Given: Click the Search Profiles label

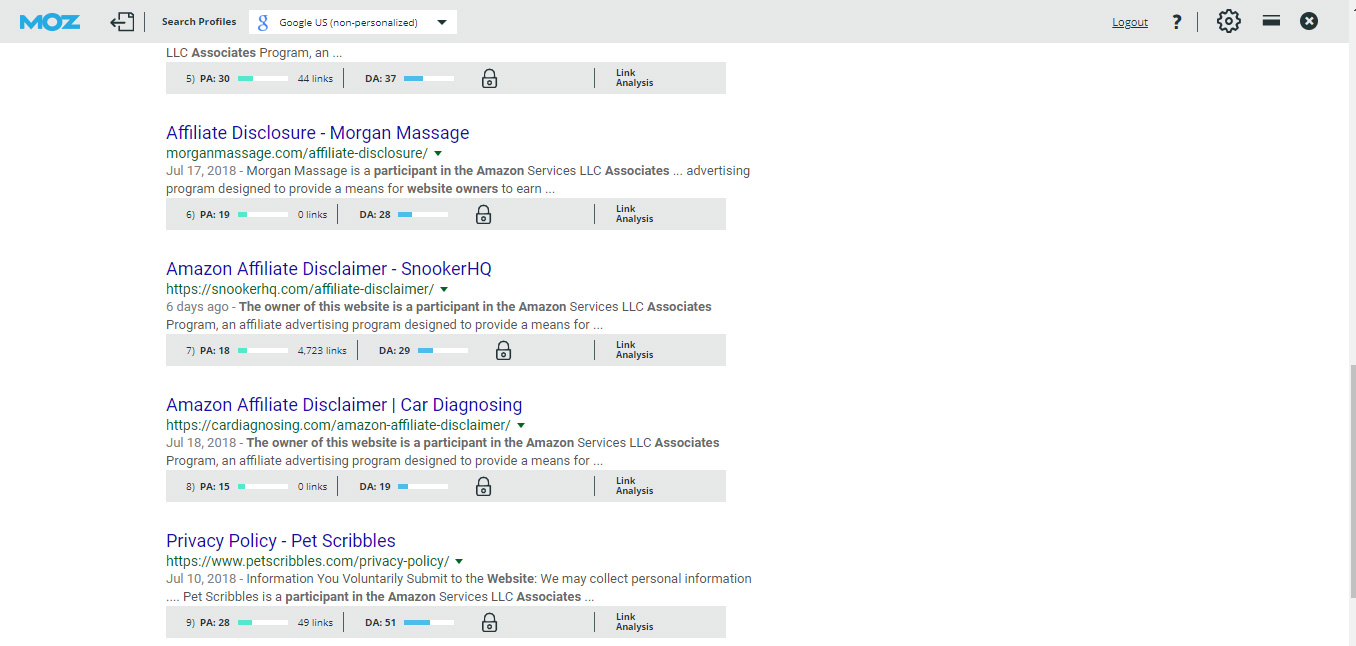Looking at the screenshot, I should pyautogui.click(x=199, y=22).
